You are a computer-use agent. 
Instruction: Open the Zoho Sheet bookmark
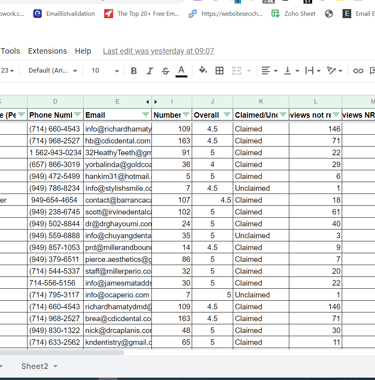[x=293, y=14]
